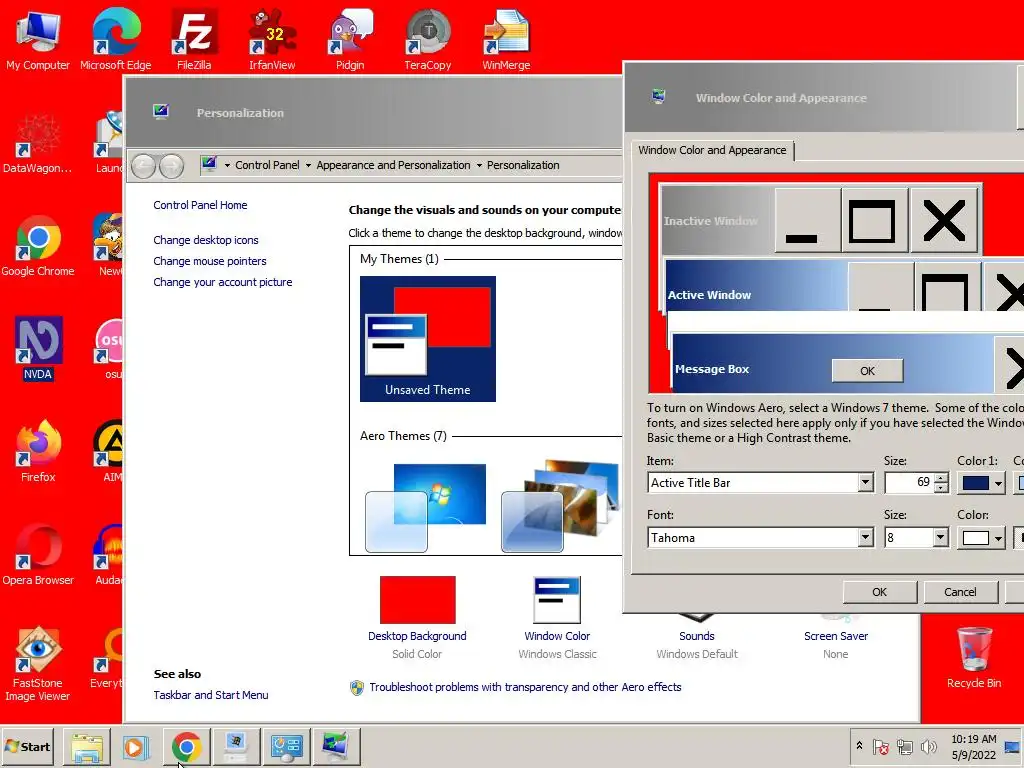Launch Pidgin desktop shortcut
The height and width of the screenshot is (768, 1024).
[350, 40]
